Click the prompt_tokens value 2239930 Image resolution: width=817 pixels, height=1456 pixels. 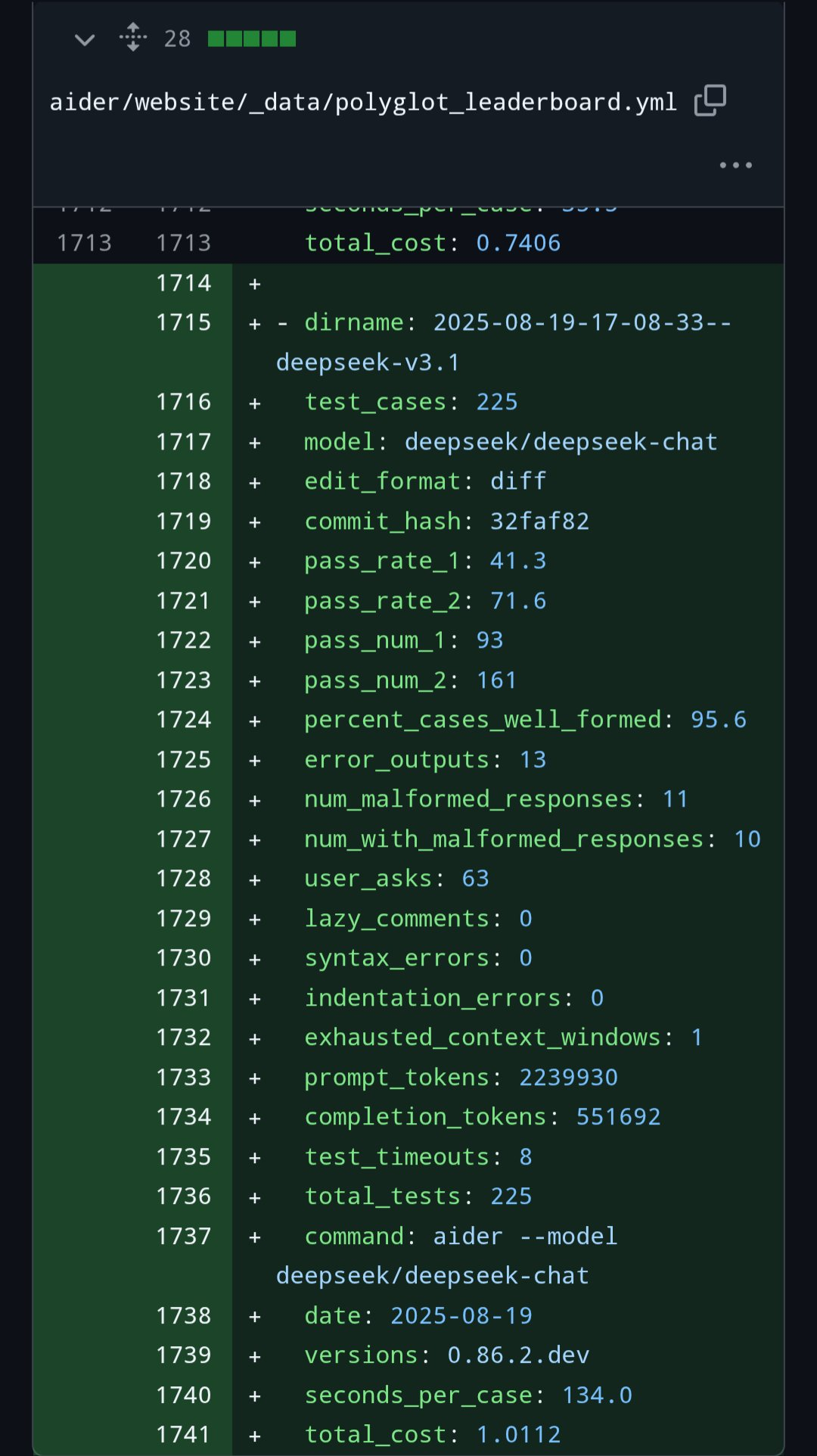568,1078
